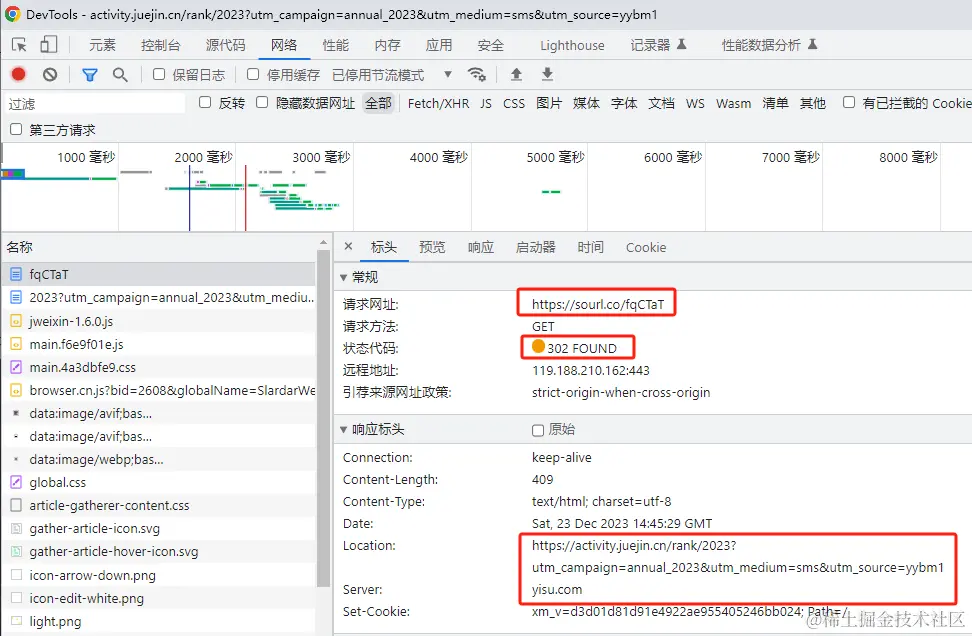The image size is (972, 636).
Task: Toggle the 反转 checkbox
Action: pyautogui.click(x=205, y=102)
